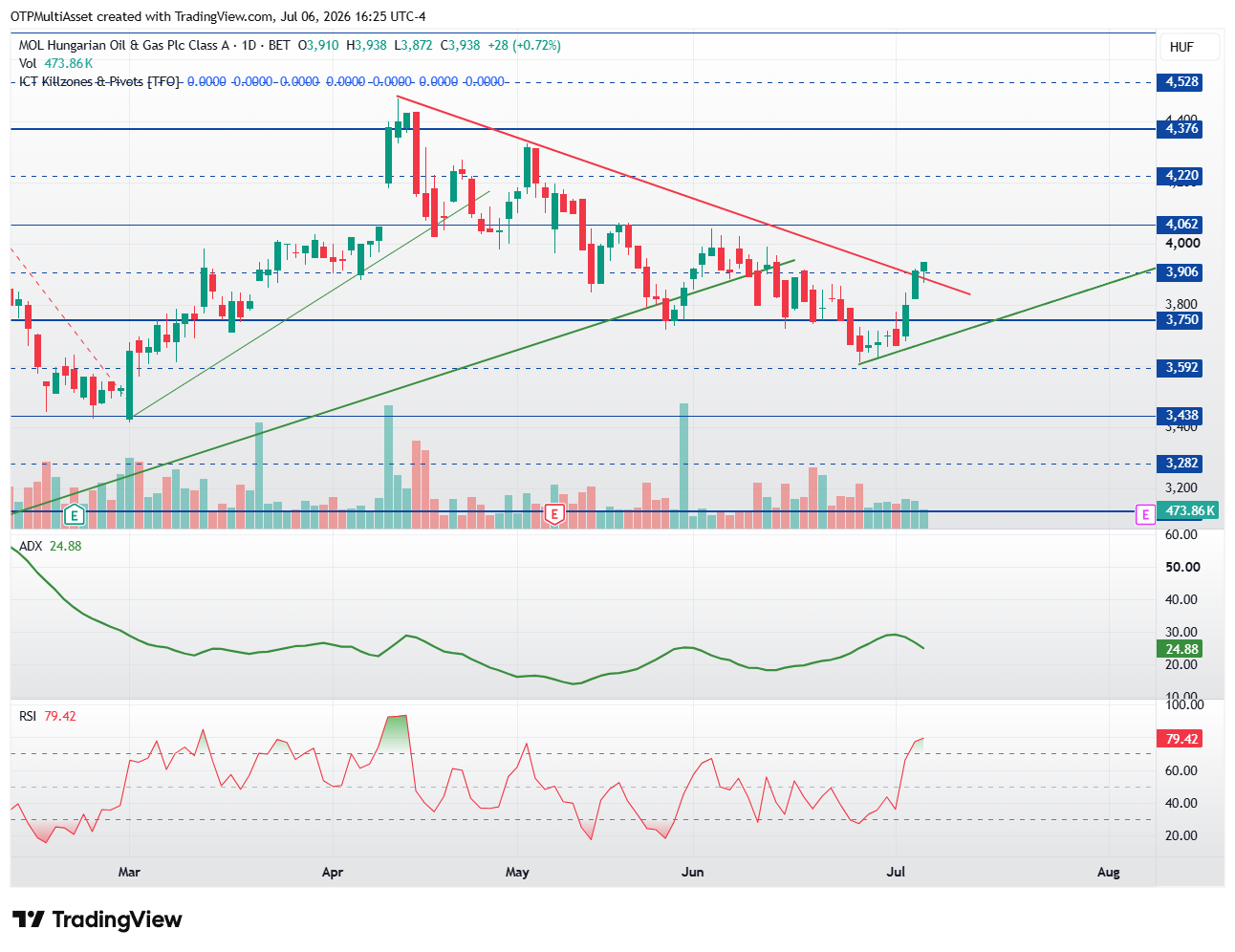Screen dimensions: 1235x952
Task: Click the 4,528 pivot price label
Action: coord(1181,82)
